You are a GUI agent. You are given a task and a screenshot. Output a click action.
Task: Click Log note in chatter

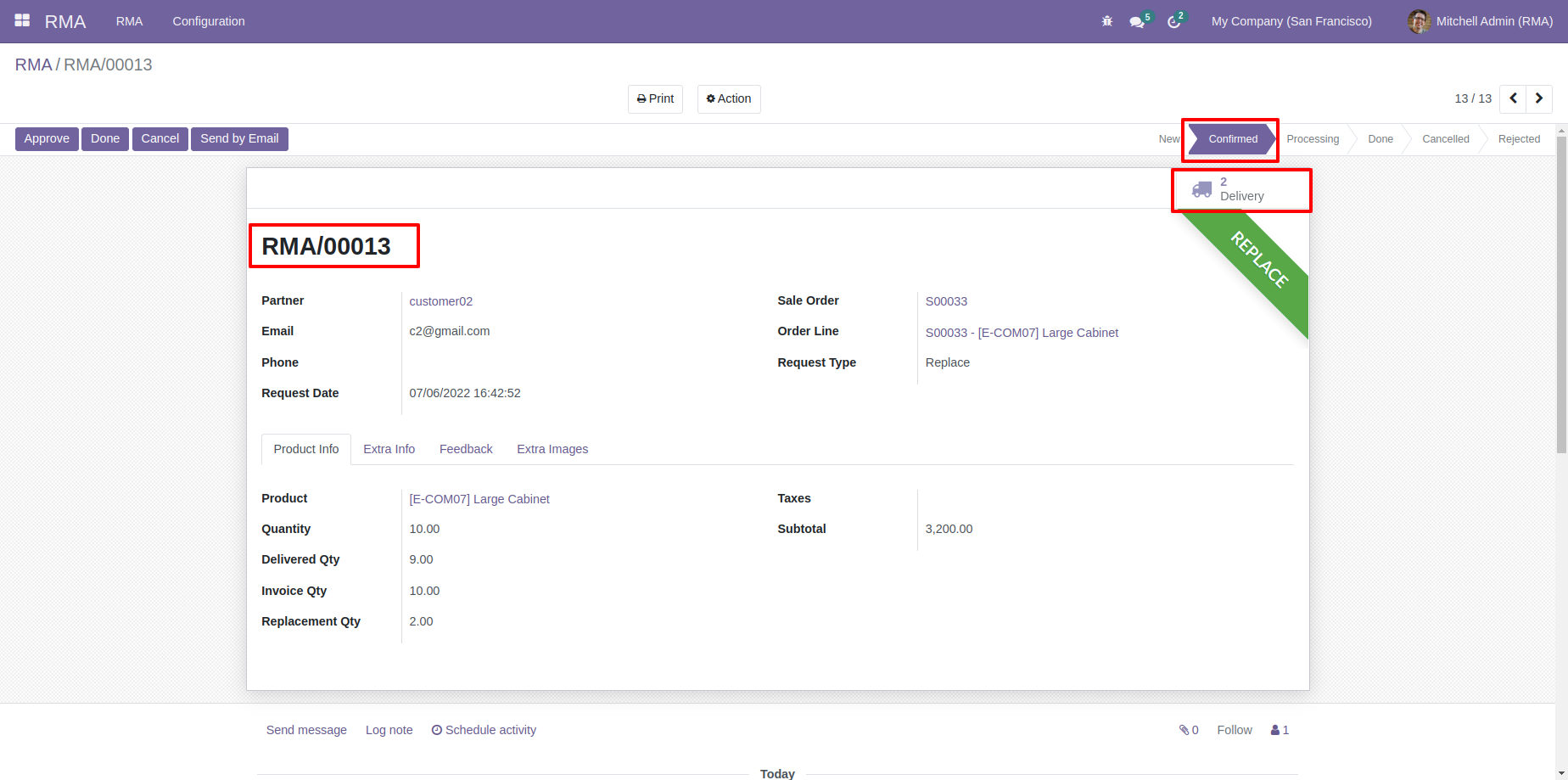click(x=389, y=730)
